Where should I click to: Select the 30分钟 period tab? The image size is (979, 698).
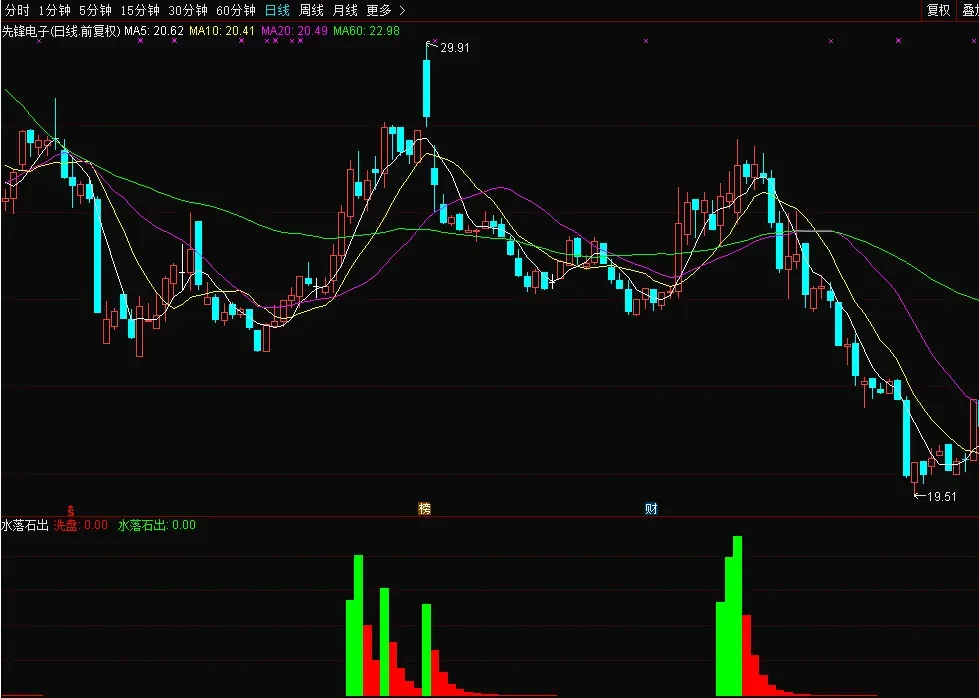188,10
